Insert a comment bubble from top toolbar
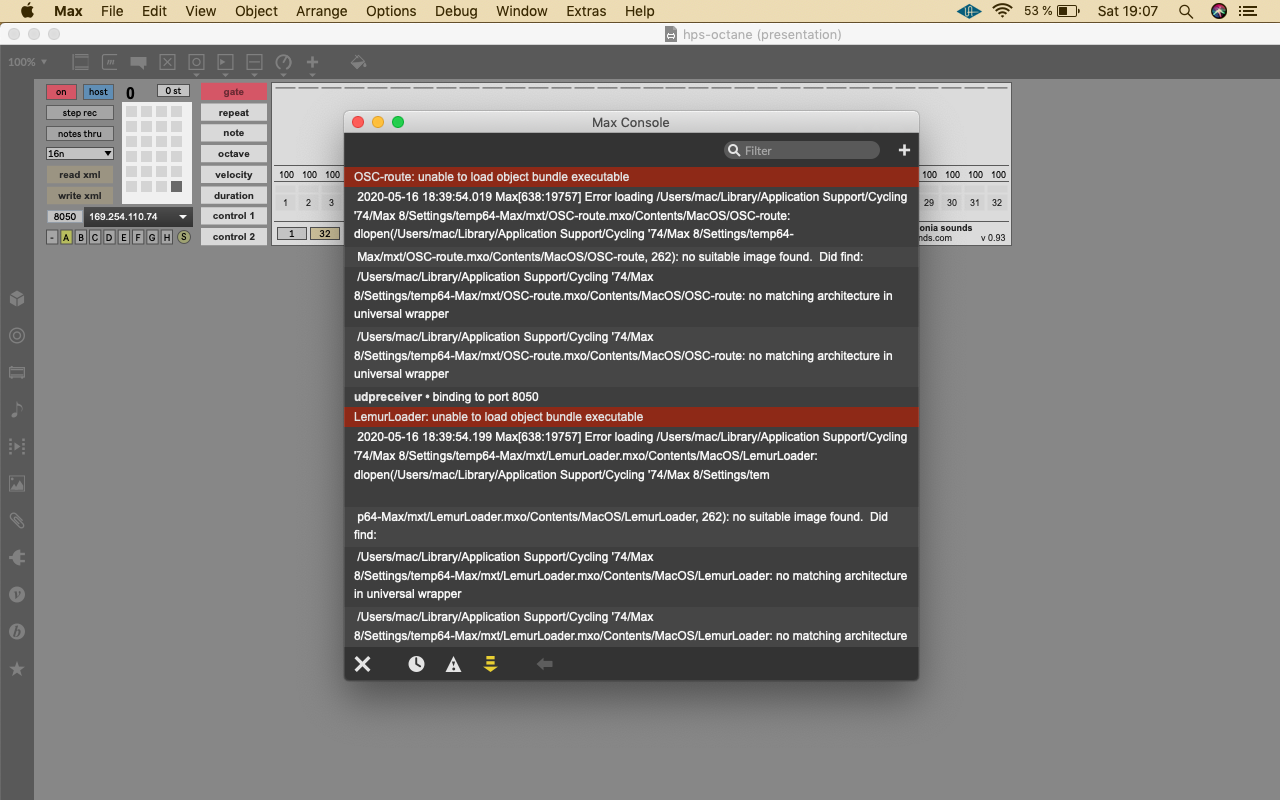This screenshot has height=800, width=1280. 138,62
